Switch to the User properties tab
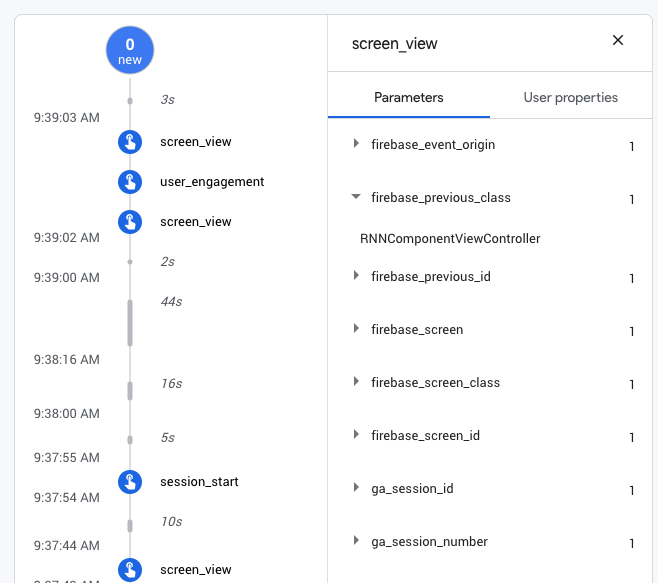658x583 pixels. (x=571, y=97)
